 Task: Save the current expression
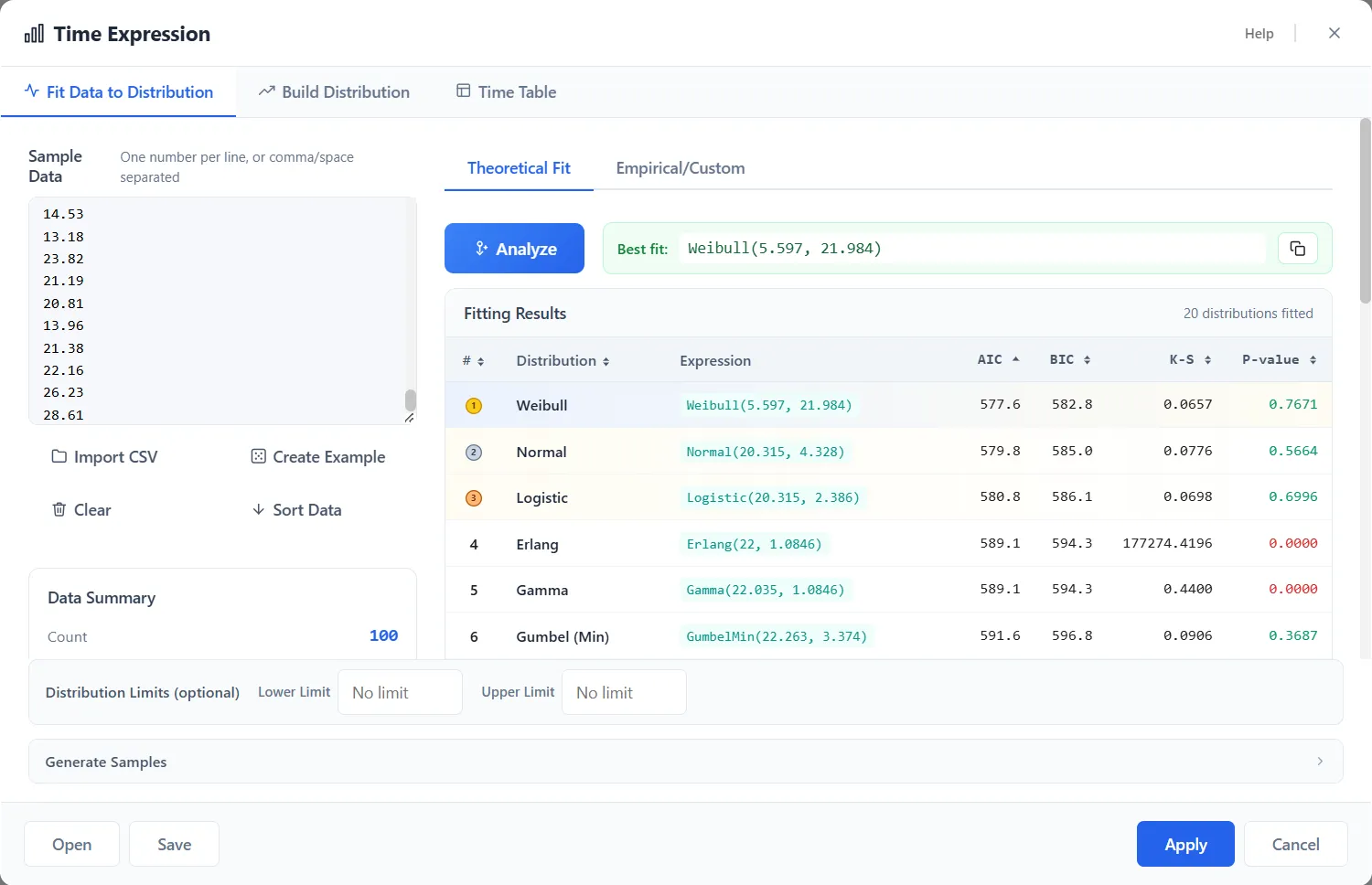click(x=174, y=844)
